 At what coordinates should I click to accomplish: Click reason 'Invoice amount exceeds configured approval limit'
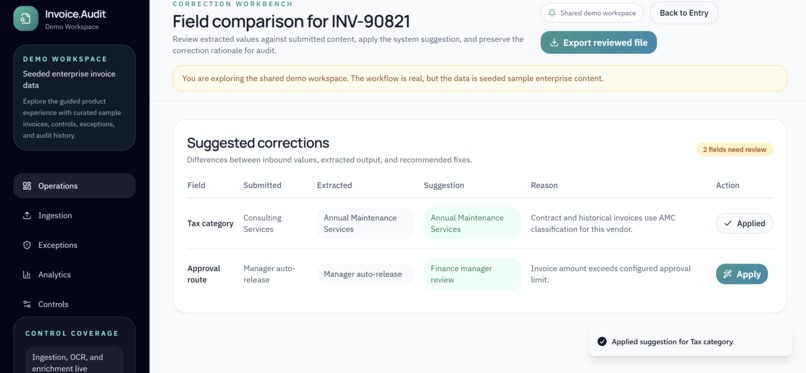pos(611,274)
